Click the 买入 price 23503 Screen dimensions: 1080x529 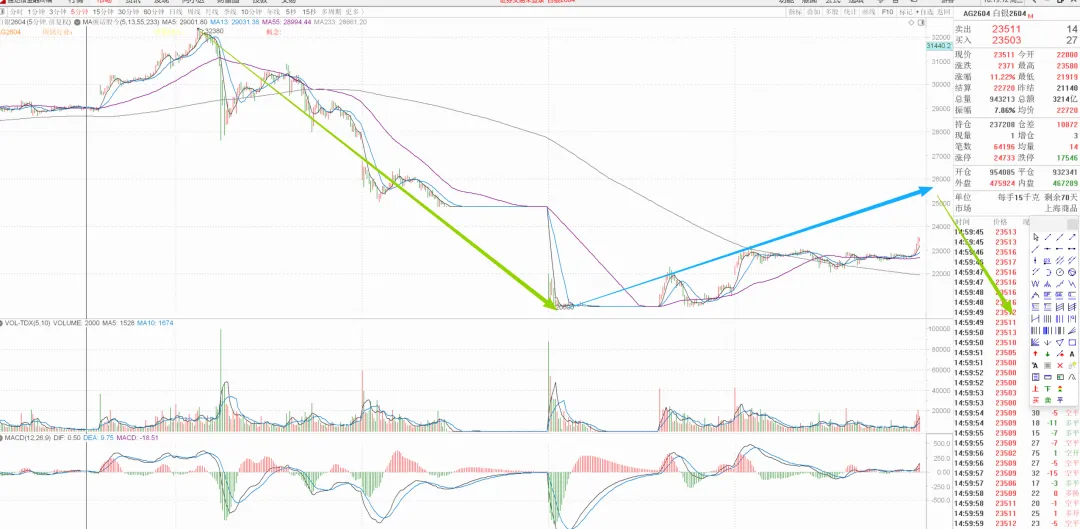[1006, 41]
